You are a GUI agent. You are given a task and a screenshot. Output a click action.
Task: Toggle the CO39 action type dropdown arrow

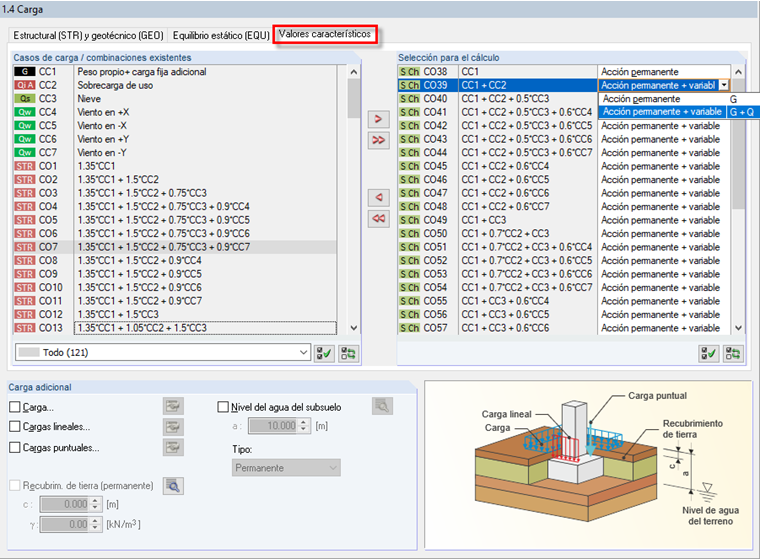724,85
